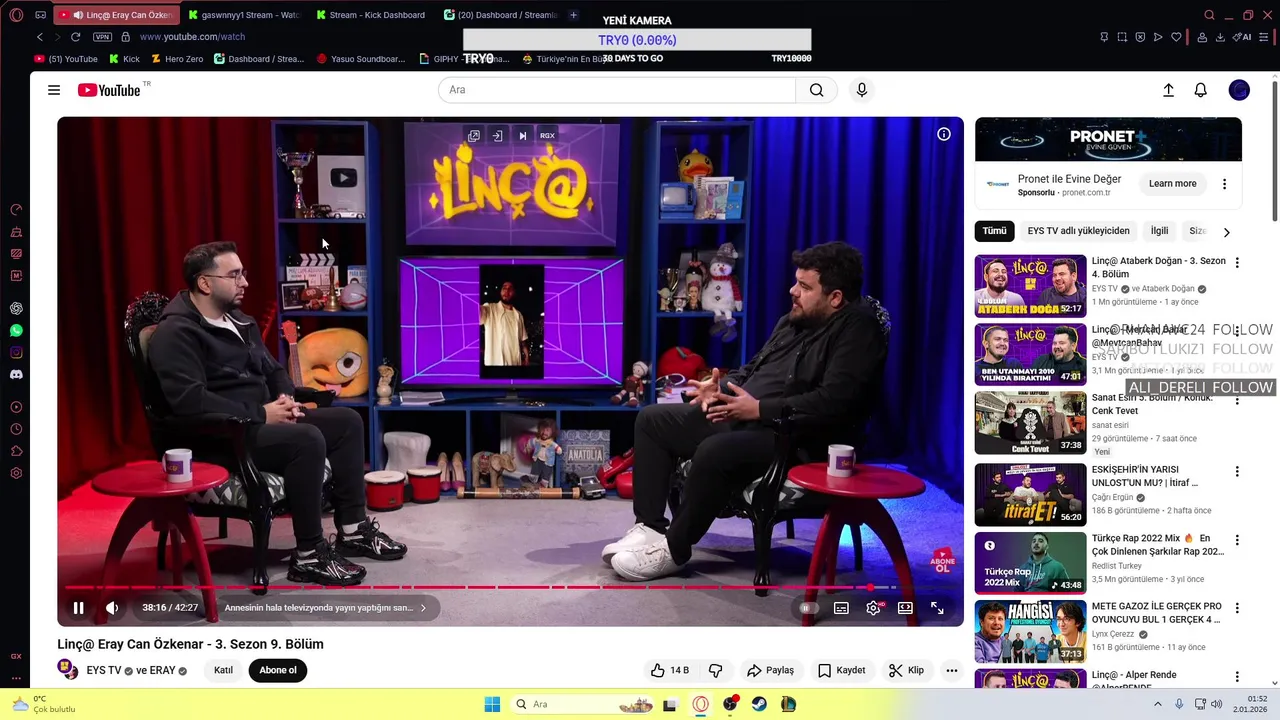Open Steam from the Windows taskbar
1280x720 pixels.
point(759,704)
